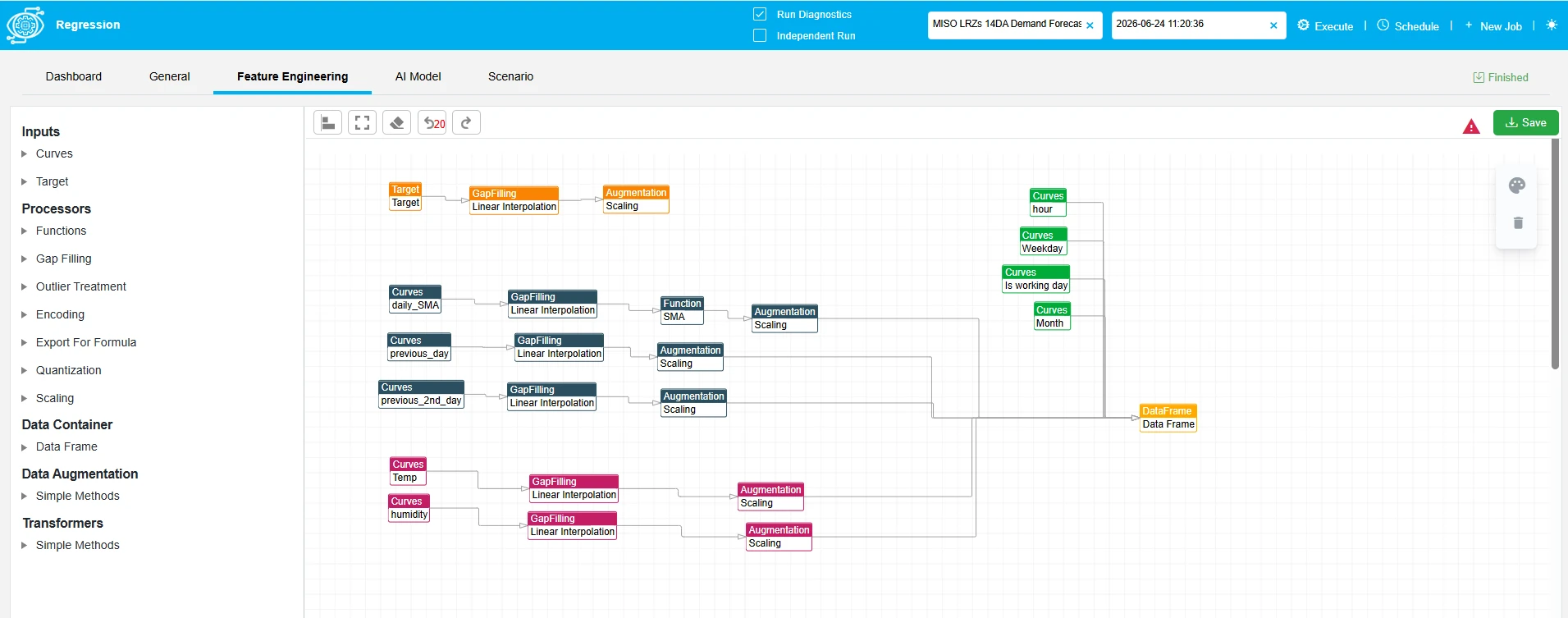Select the orange GapFilling Linear Interpolation node
Image resolution: width=1568 pixels, height=618 pixels.
(x=514, y=200)
